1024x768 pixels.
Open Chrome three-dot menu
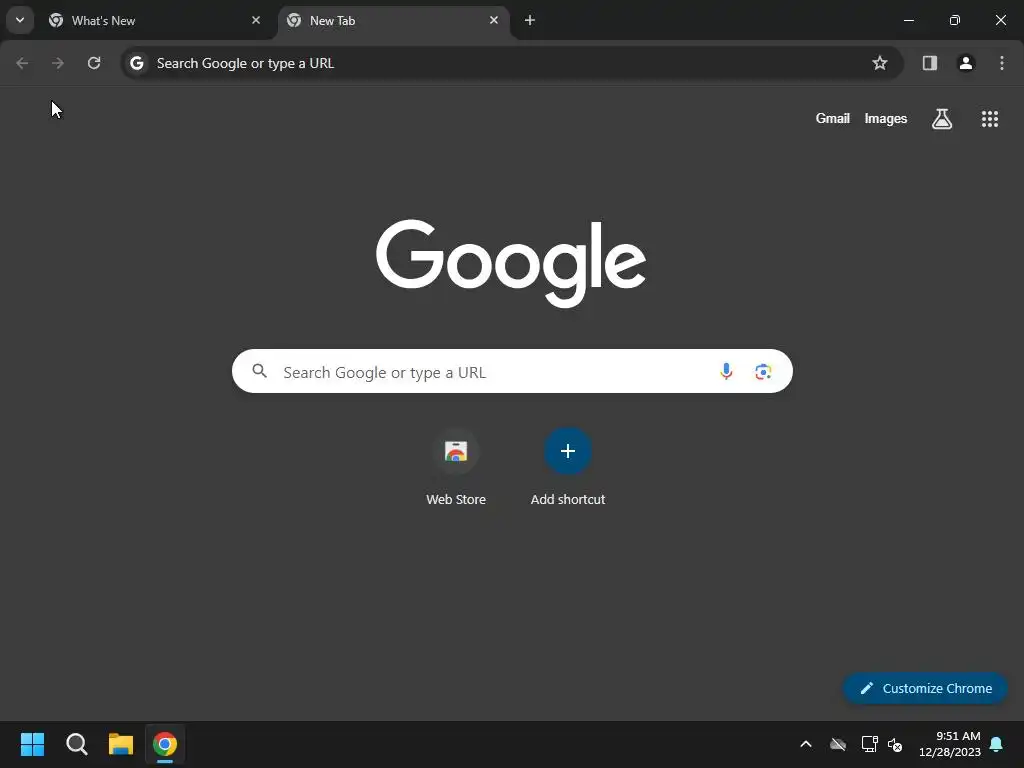coord(1002,63)
